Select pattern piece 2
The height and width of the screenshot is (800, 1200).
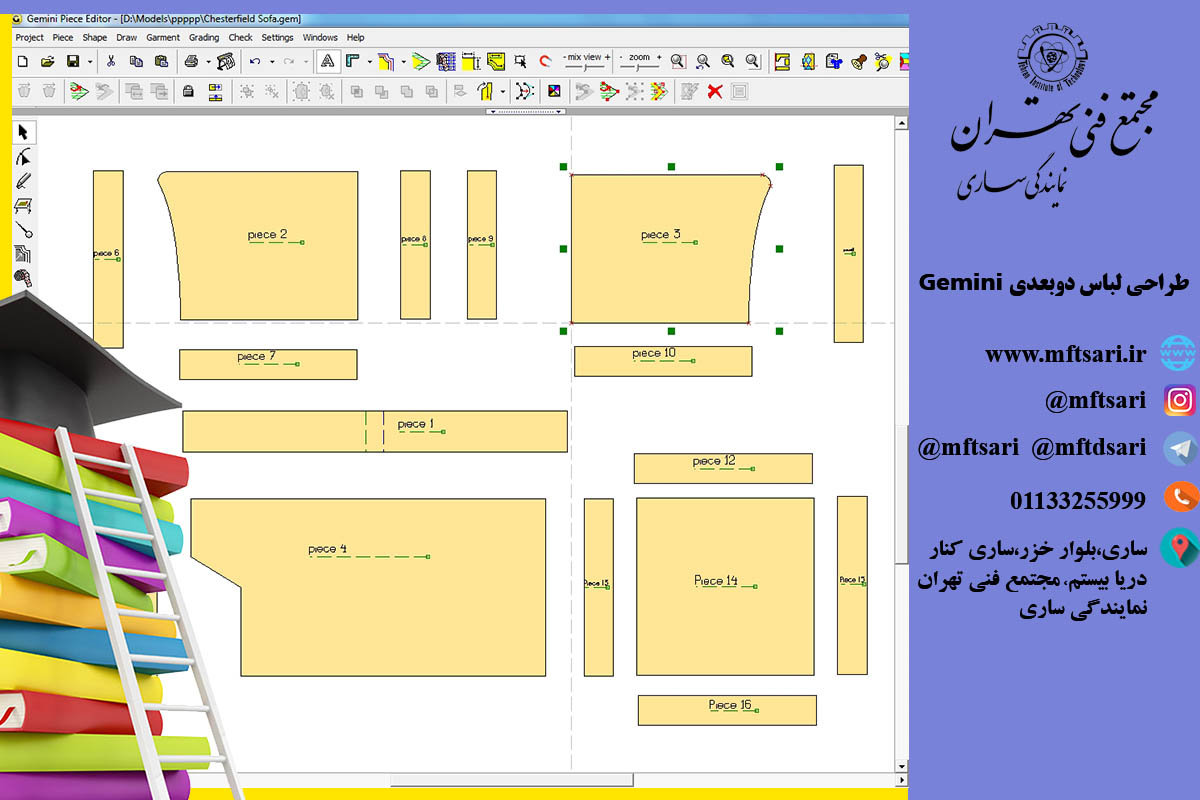coord(268,245)
